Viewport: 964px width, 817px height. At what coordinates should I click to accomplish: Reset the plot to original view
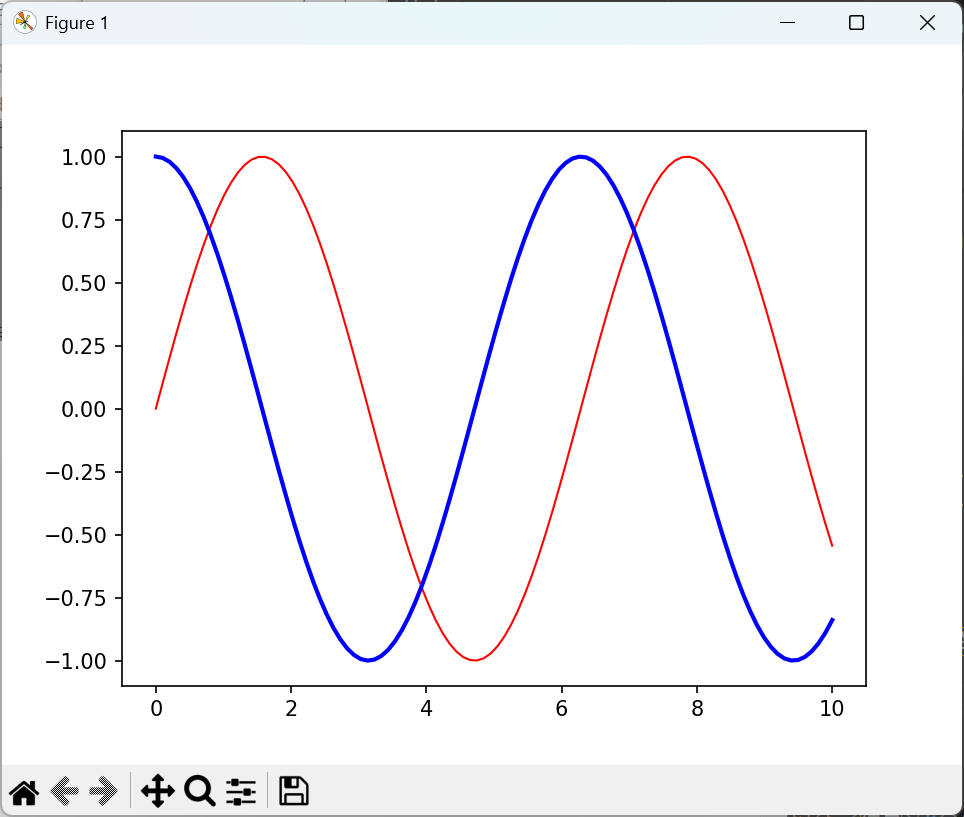23,792
